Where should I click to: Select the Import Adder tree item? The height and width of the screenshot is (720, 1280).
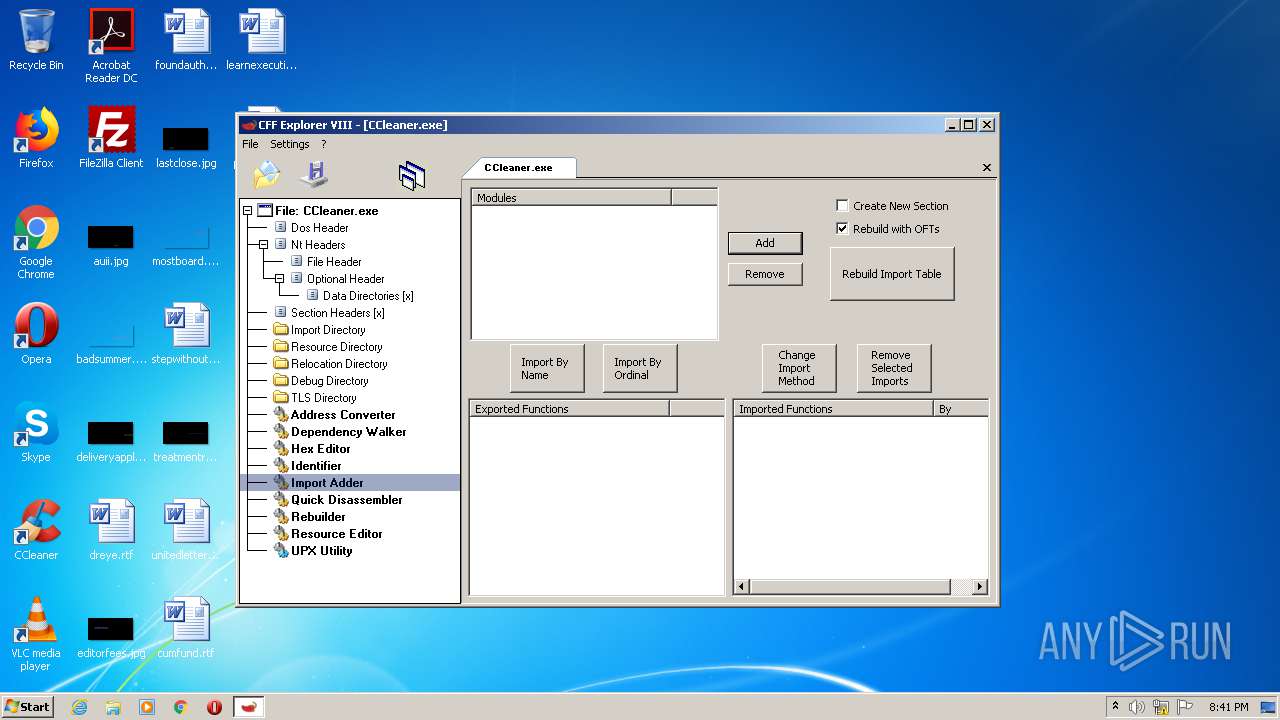click(327, 483)
